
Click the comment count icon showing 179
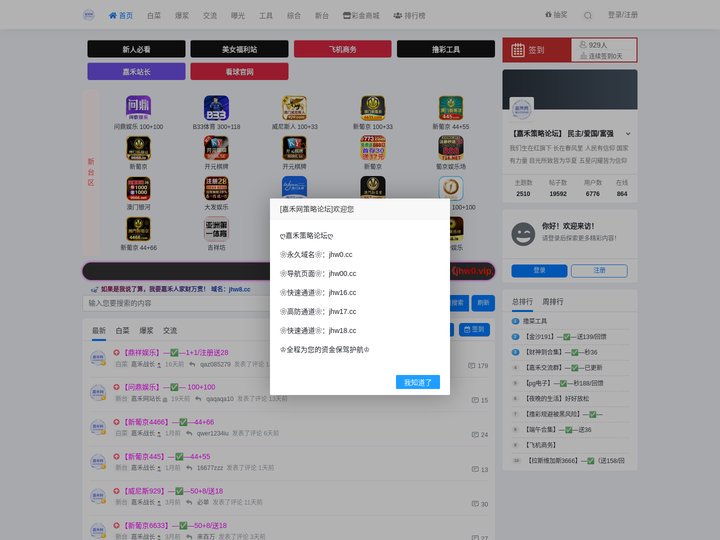pos(471,366)
